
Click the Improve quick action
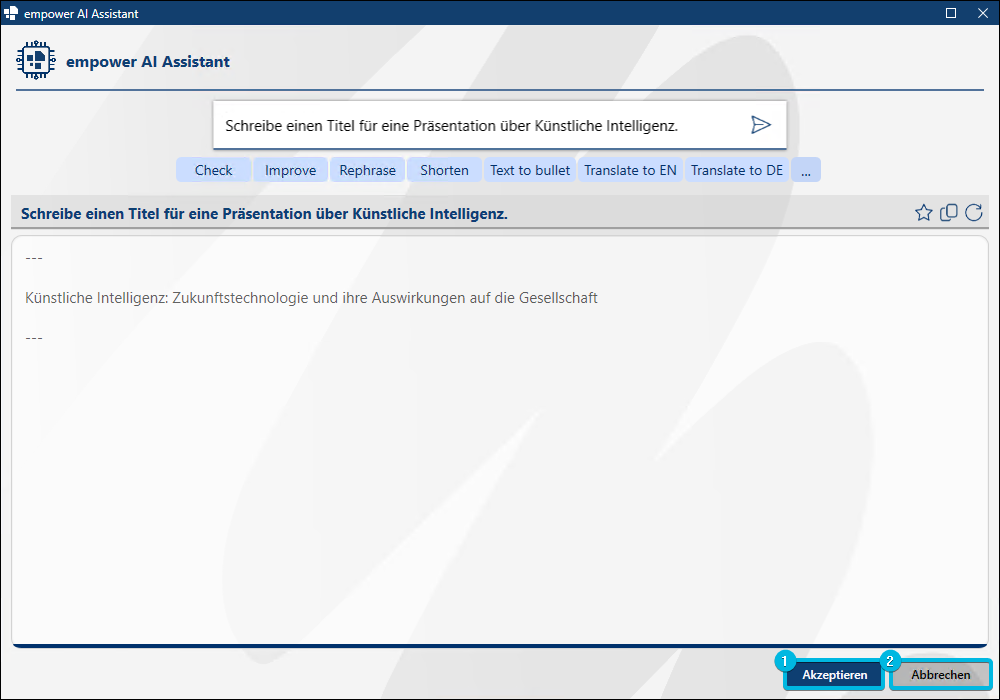point(290,170)
